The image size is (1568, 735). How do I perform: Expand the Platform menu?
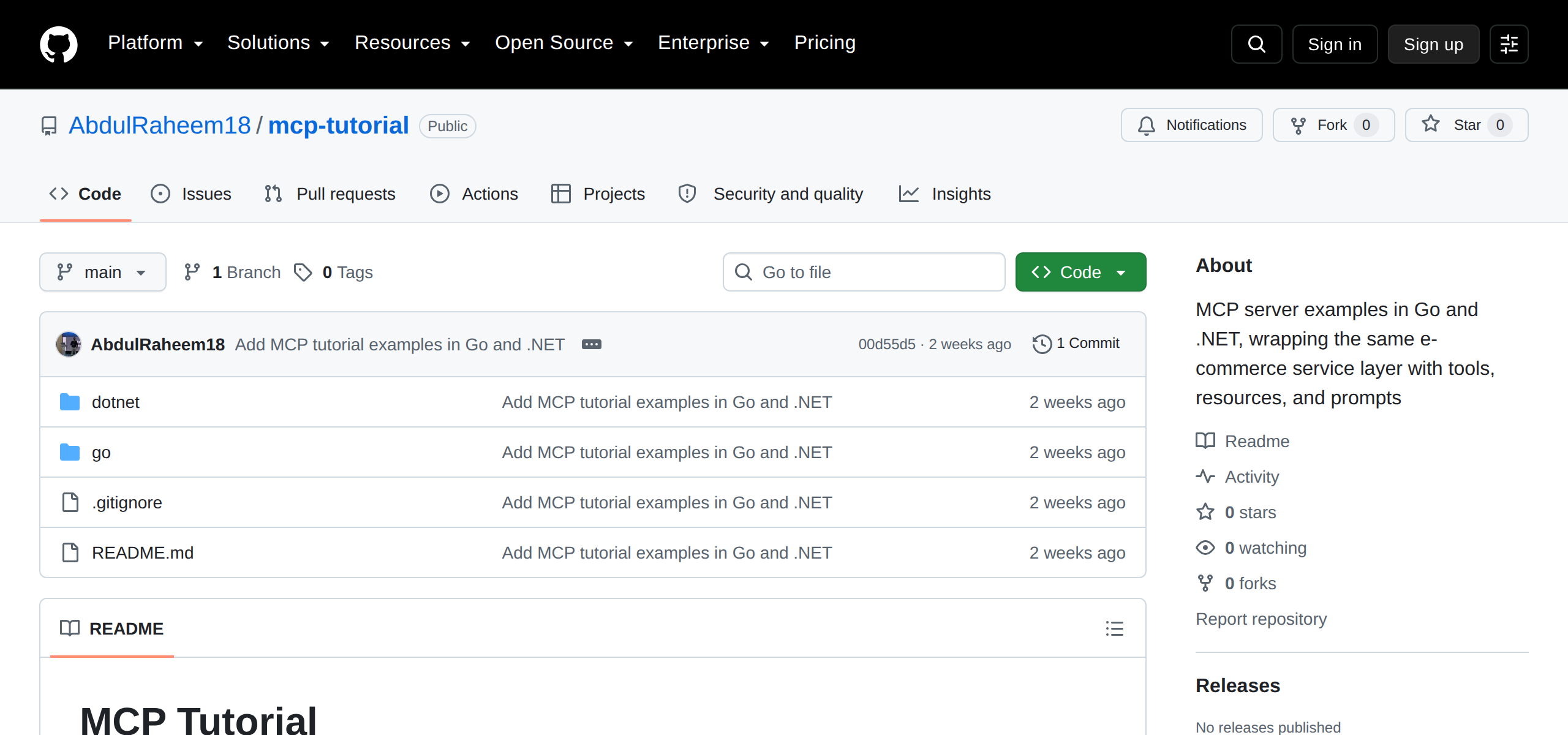pyautogui.click(x=156, y=43)
